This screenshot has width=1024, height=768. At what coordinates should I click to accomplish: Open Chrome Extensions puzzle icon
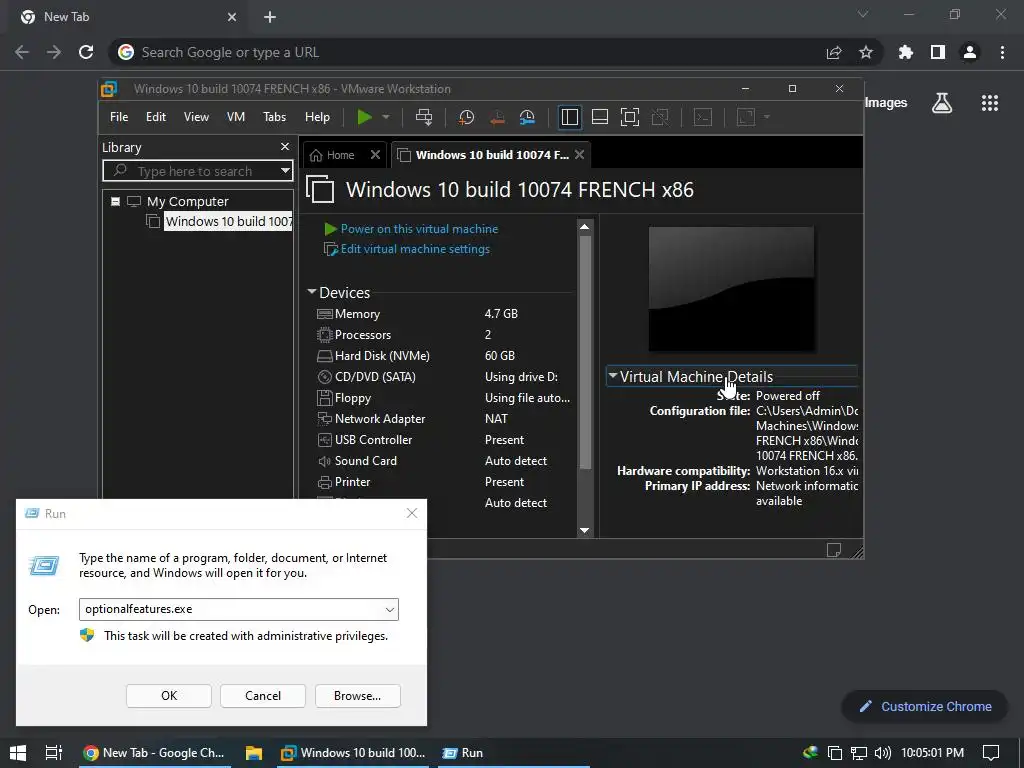click(906, 52)
